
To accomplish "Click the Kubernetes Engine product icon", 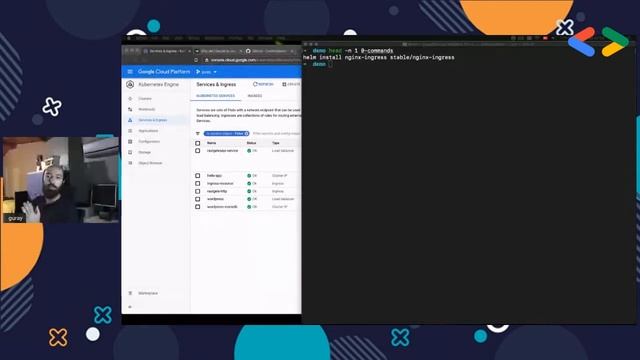I will tap(130, 84).
